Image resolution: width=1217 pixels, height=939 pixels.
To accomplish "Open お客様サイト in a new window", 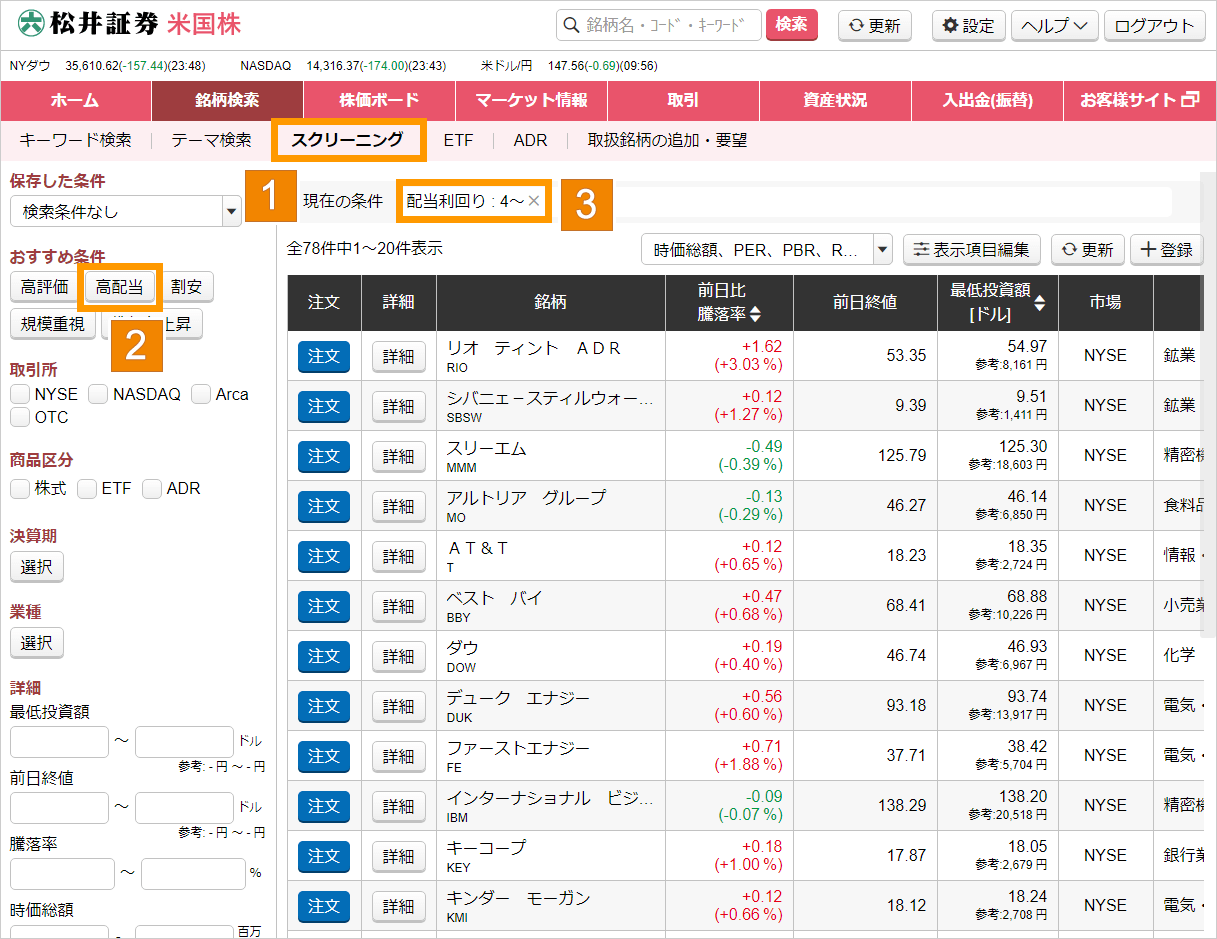I will 1140,100.
